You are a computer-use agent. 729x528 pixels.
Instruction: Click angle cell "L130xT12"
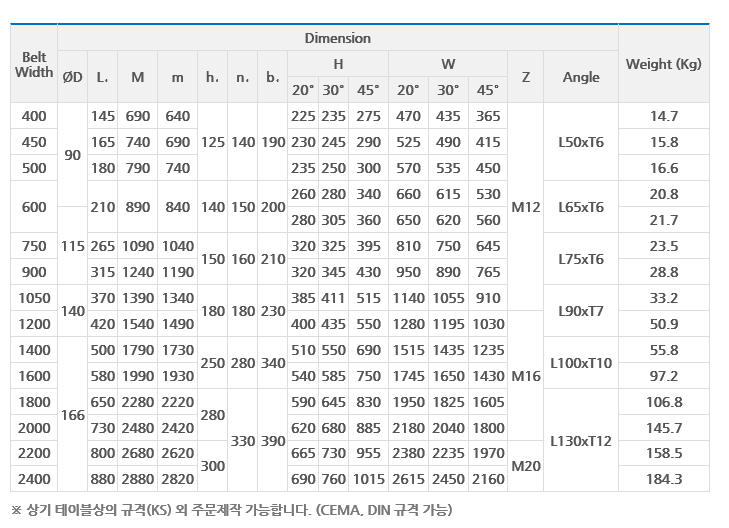point(581,441)
